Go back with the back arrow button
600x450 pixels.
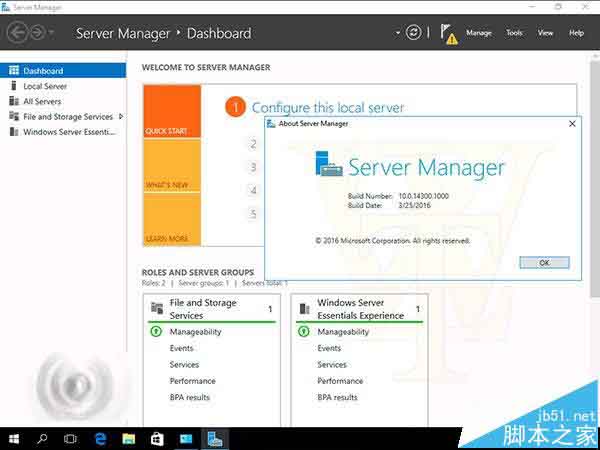17,33
